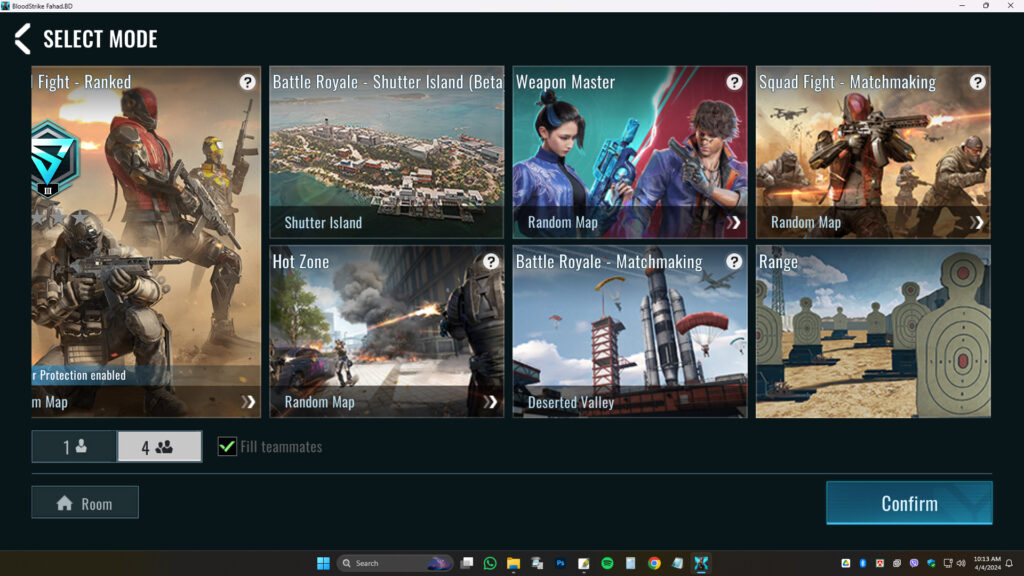The height and width of the screenshot is (576, 1024).
Task: Choose the Weapon Master mode card
Action: click(630, 152)
